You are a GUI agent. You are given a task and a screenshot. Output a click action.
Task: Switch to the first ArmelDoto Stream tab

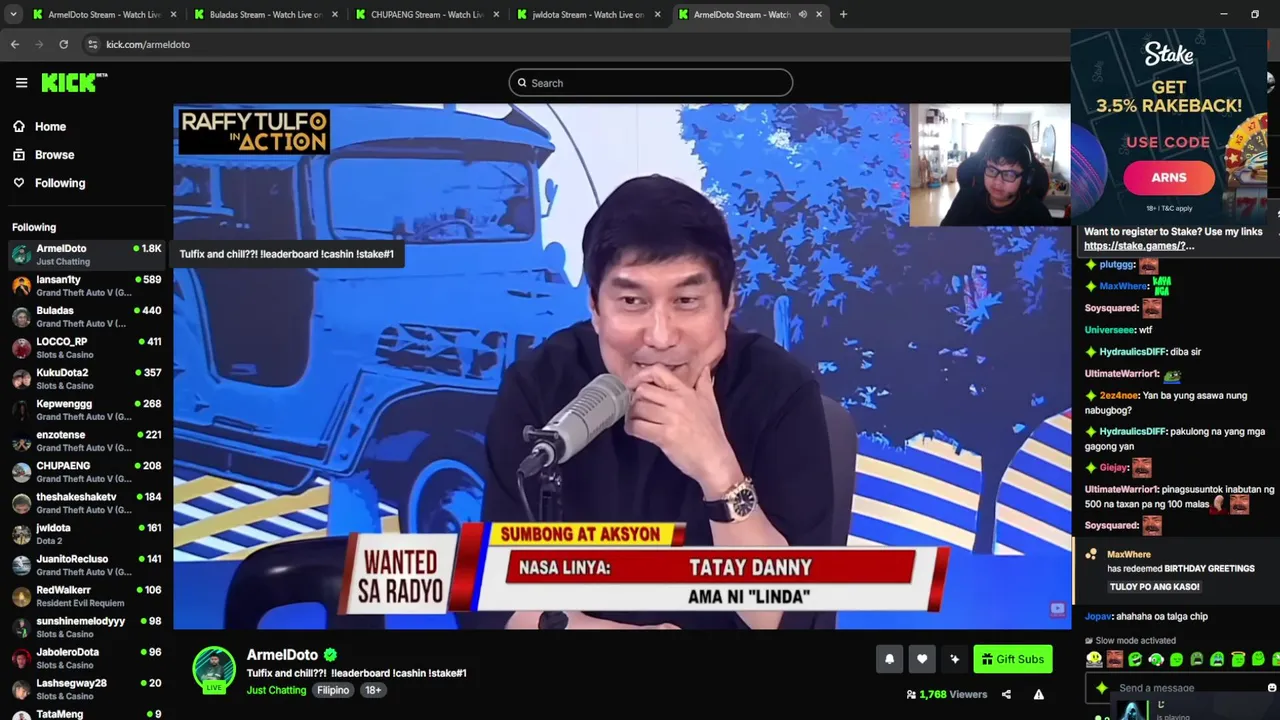click(x=104, y=14)
